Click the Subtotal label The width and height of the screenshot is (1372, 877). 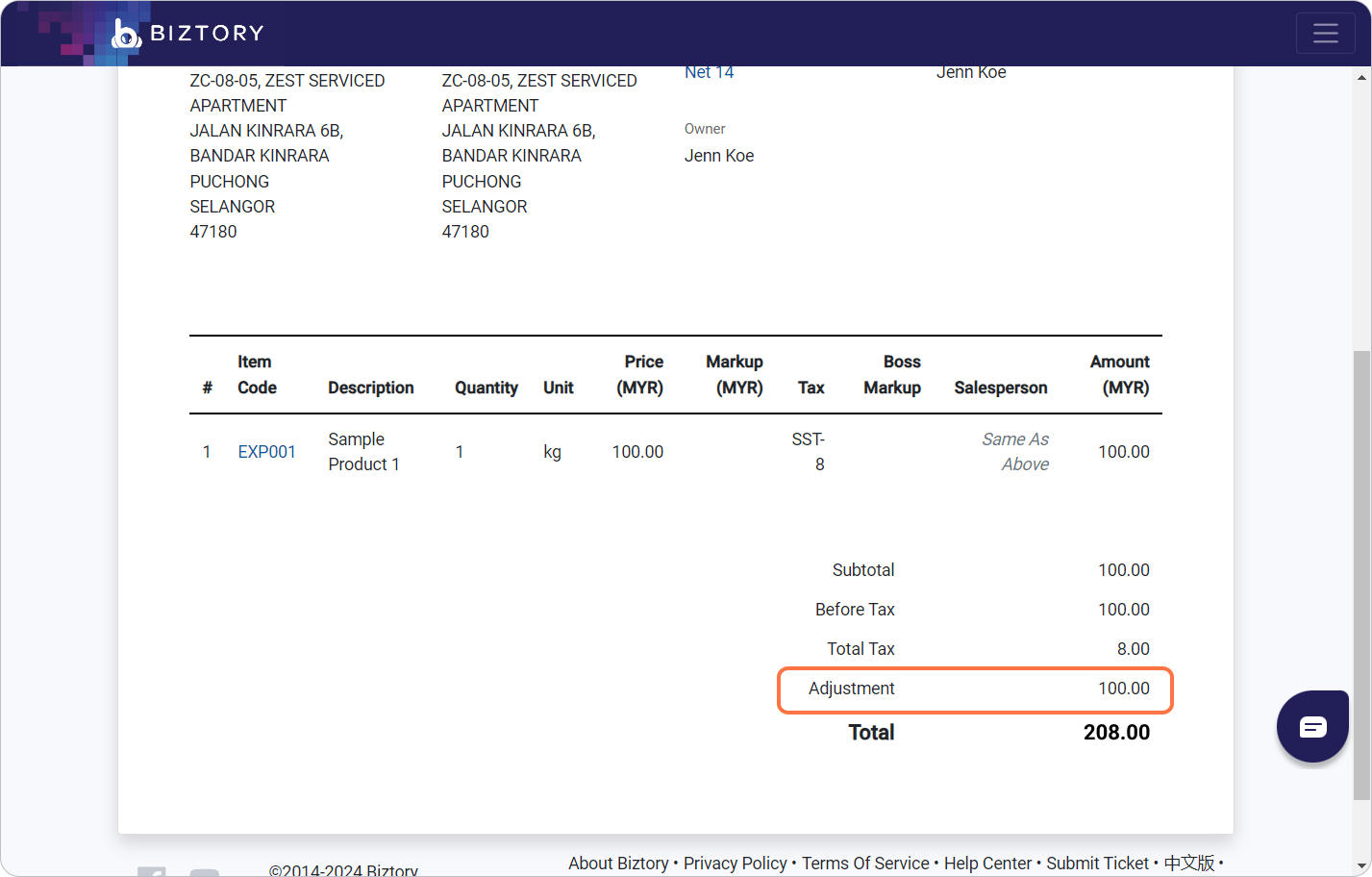tap(863, 570)
